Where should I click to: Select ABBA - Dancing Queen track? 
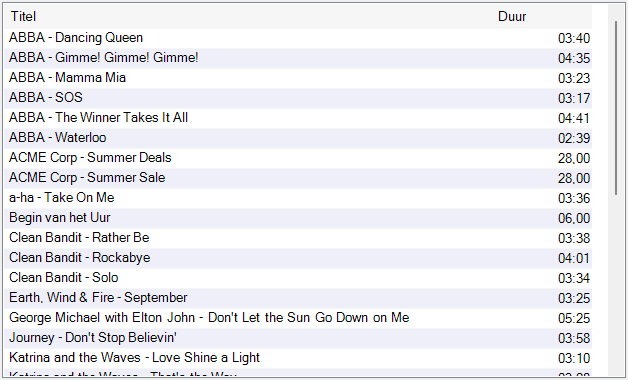(298, 38)
